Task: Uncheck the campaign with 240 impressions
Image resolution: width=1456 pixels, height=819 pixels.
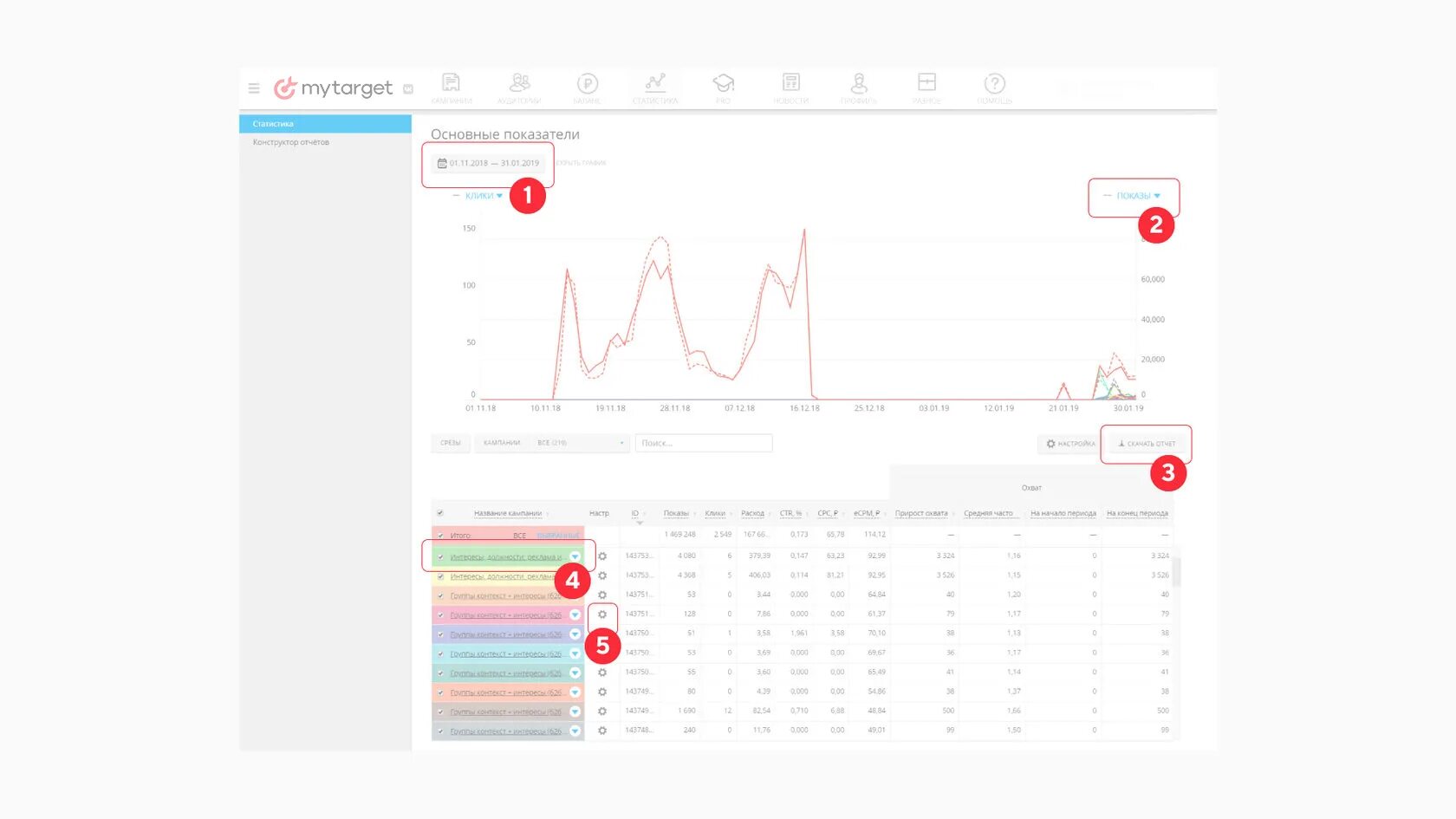Action: 440,731
